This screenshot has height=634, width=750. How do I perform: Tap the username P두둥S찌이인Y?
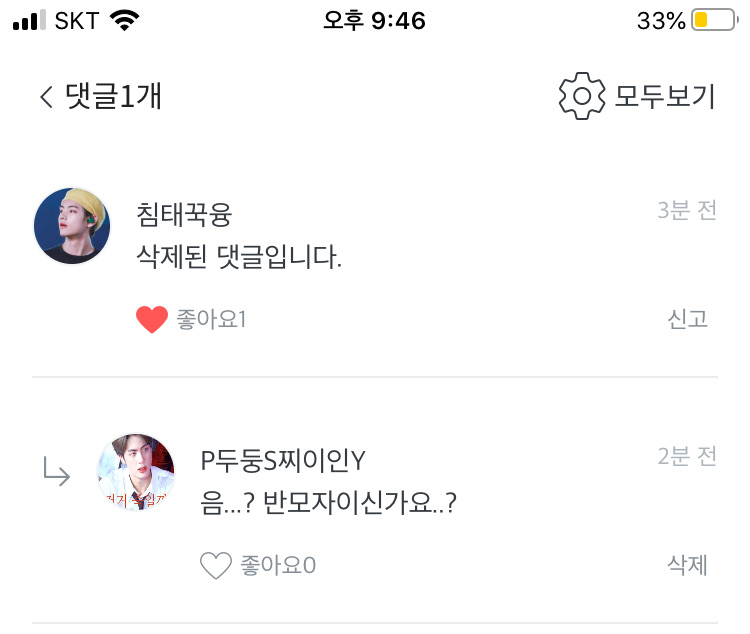(x=283, y=459)
